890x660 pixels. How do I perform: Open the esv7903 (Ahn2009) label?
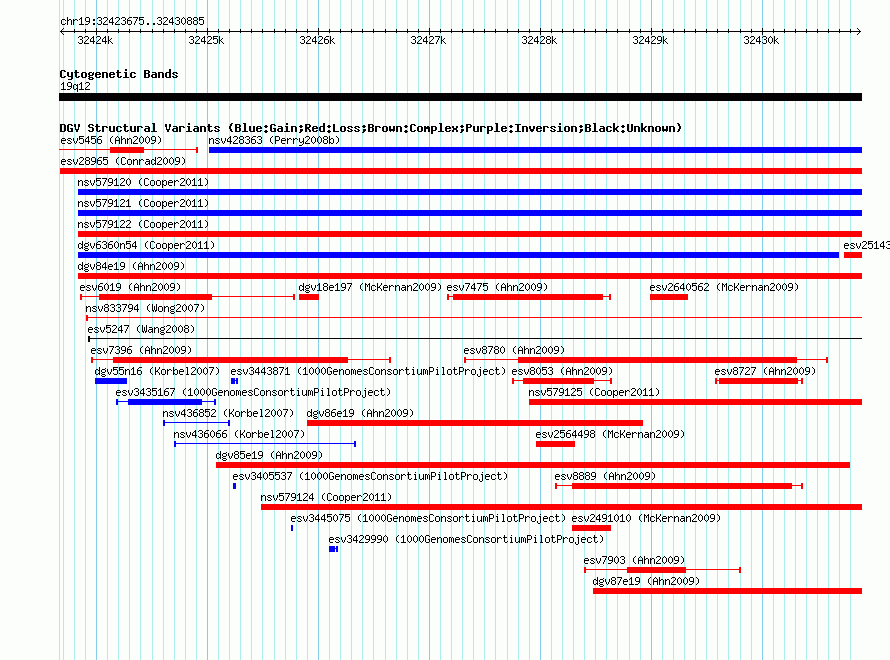(x=635, y=560)
